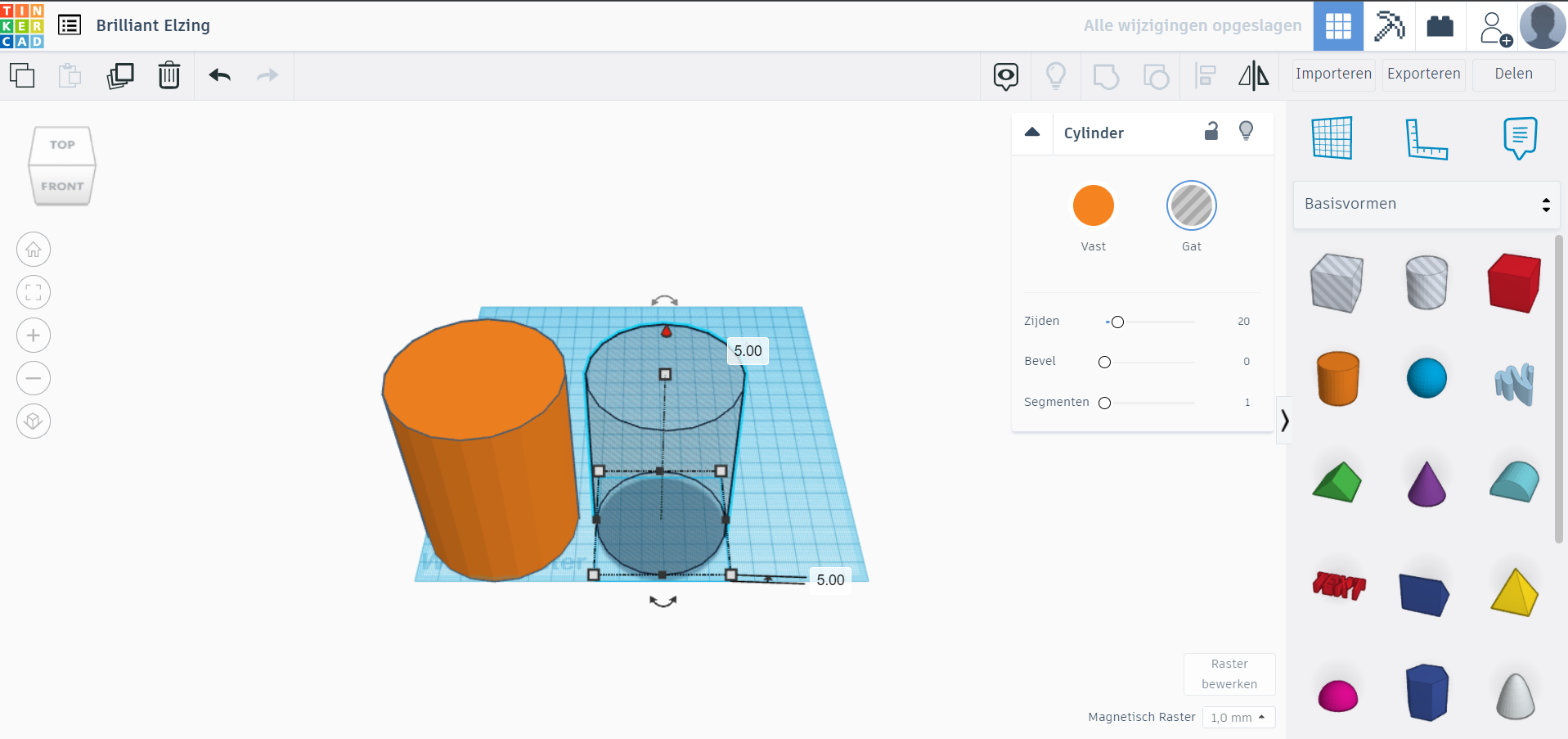The height and width of the screenshot is (739, 1568).
Task: Pick the blue sphere shape
Action: [x=1426, y=378]
